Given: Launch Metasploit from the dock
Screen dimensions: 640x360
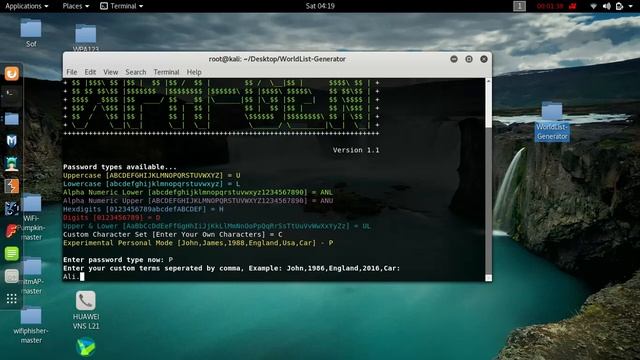Looking at the screenshot, I should click(11, 141).
